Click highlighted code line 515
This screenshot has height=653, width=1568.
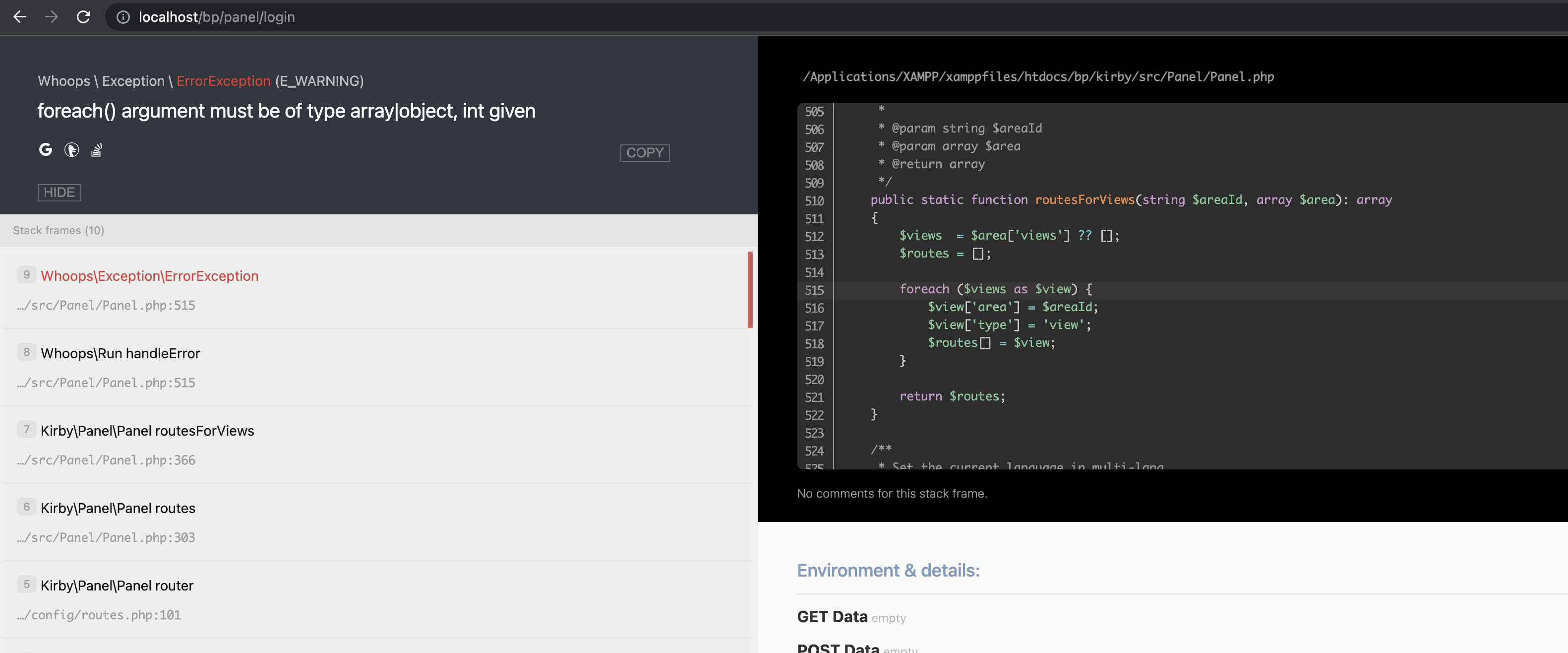coord(995,289)
